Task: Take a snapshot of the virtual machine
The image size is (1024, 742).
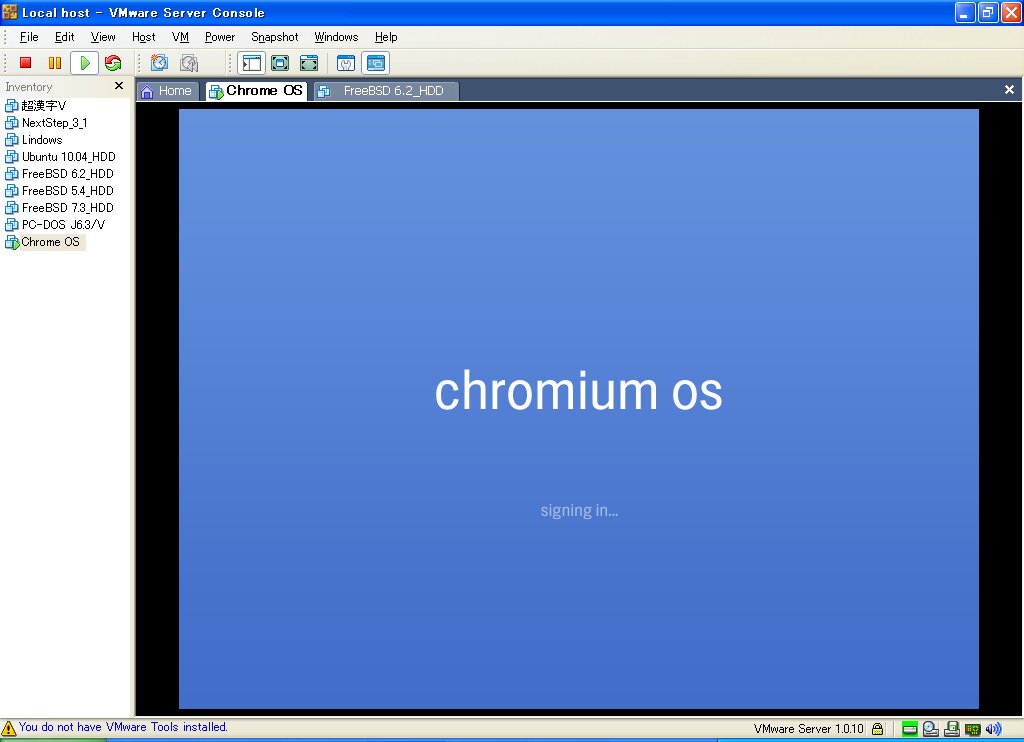Action: (x=159, y=63)
